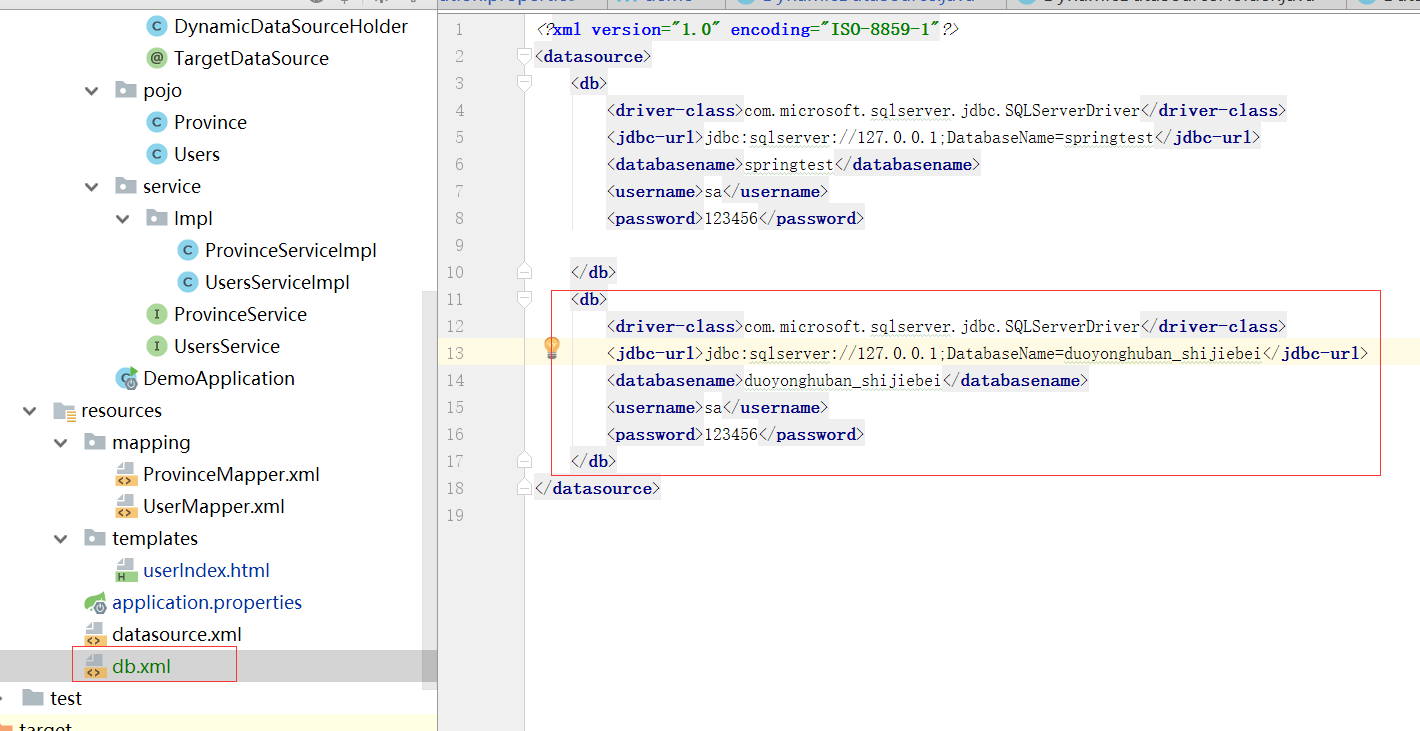This screenshot has height=731, width=1420.
Task: Click the fold end marker at line 17
Action: click(x=523, y=460)
